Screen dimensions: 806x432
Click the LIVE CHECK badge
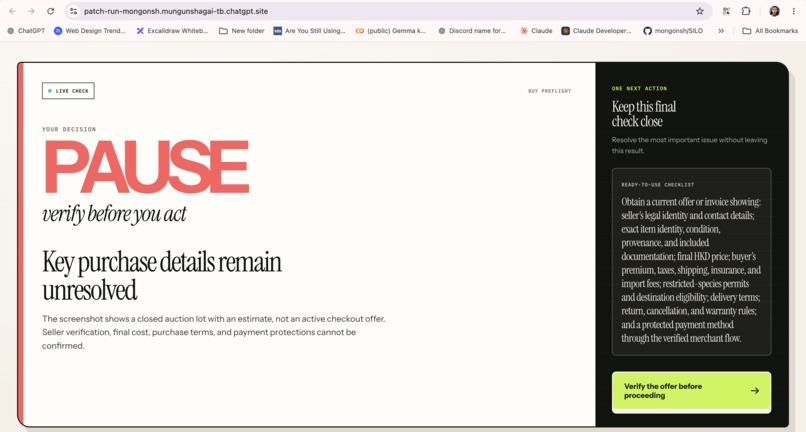[x=68, y=91]
